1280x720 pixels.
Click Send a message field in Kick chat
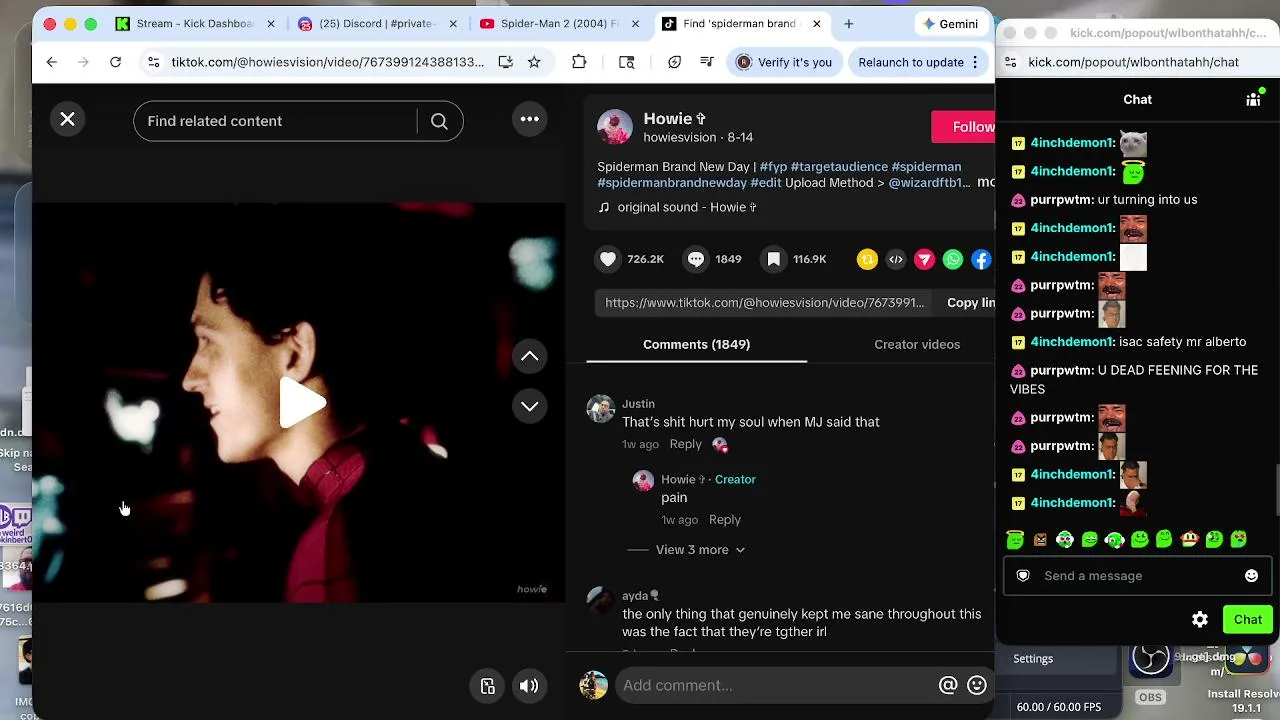coord(1137,576)
